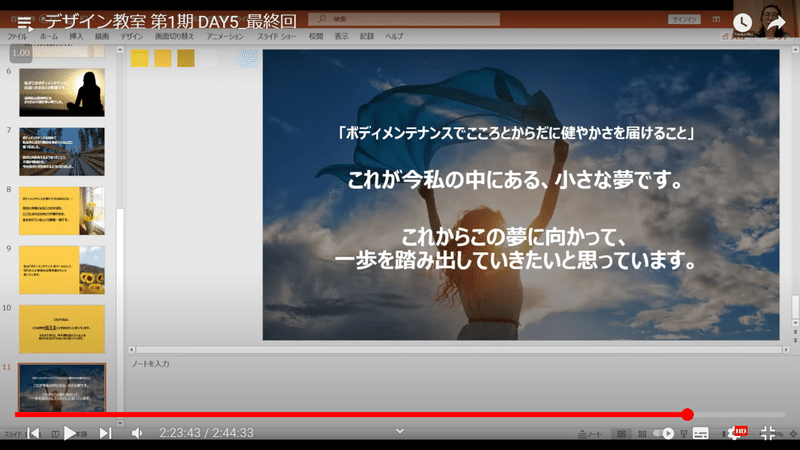
Task: Click the slide panel vertical scrollbar thumb
Action: (119, 311)
